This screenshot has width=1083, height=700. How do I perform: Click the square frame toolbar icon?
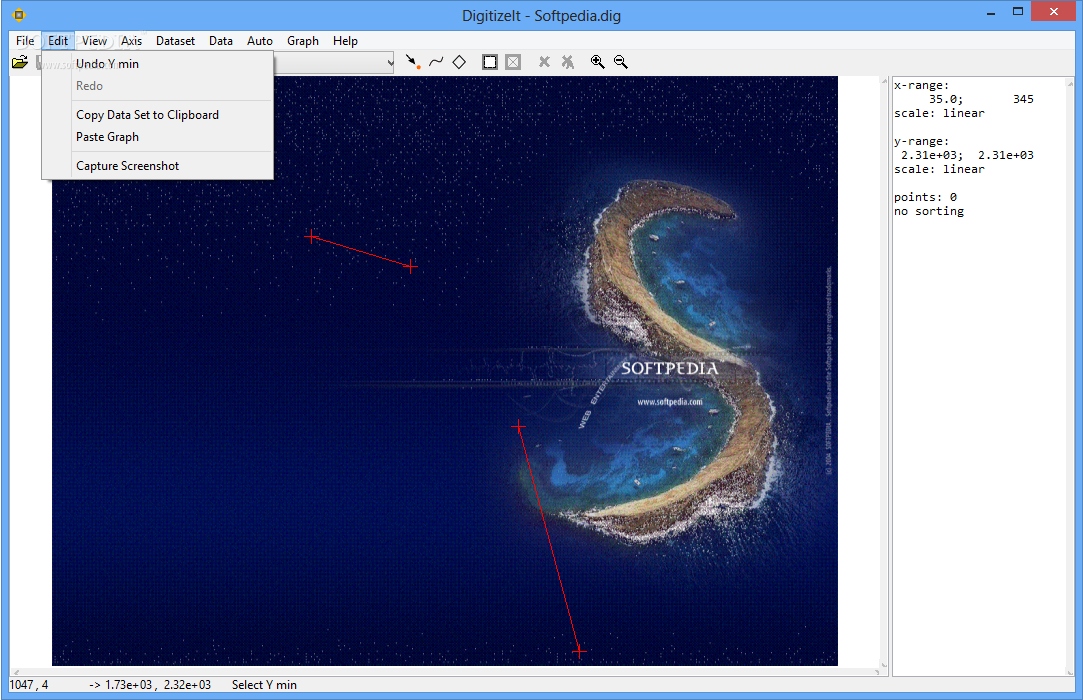pyautogui.click(x=490, y=62)
